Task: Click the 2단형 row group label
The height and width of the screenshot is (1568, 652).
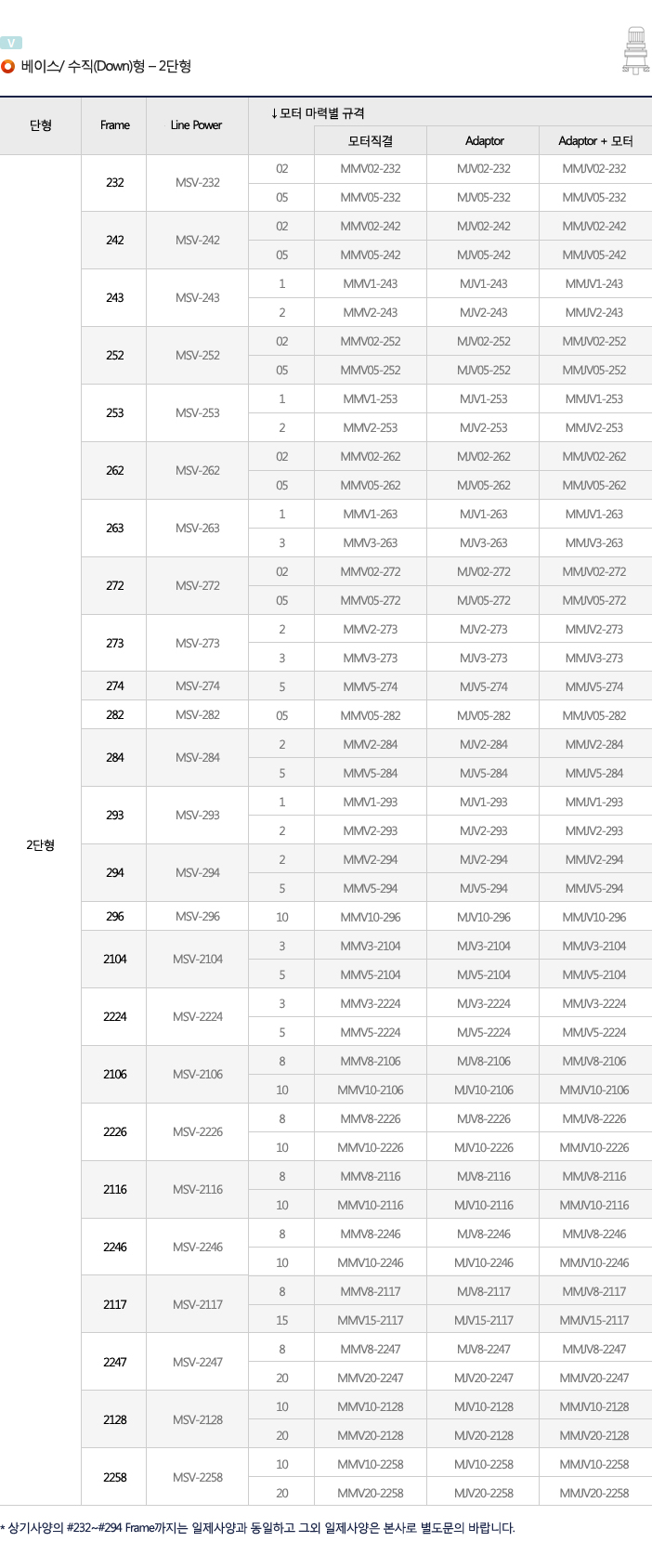Action: 41,844
